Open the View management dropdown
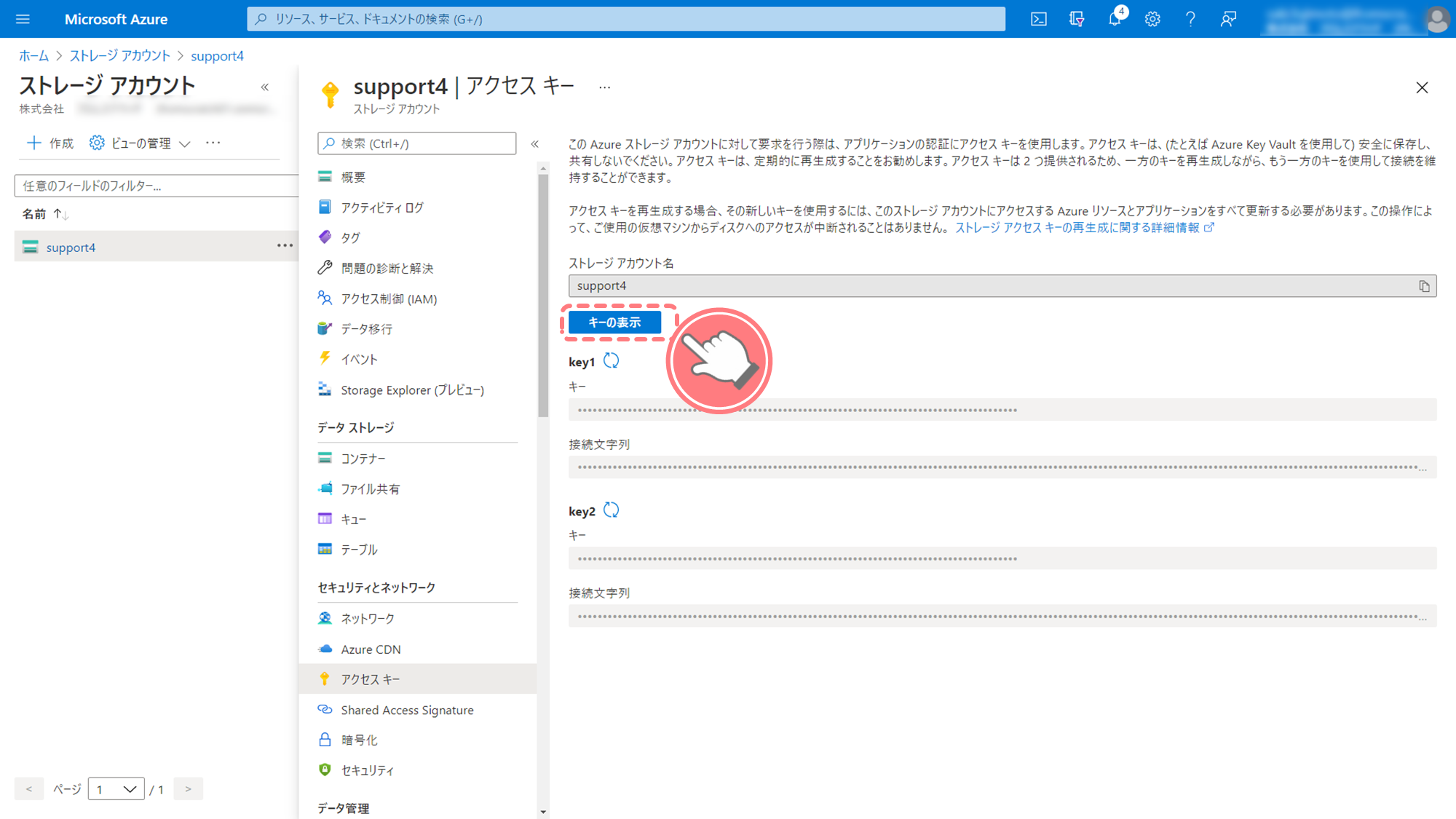 pos(140,143)
